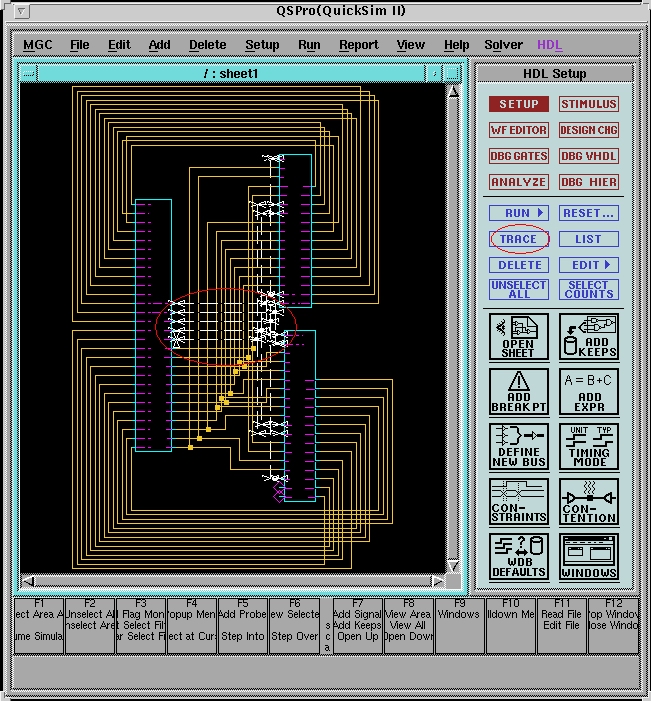Open the Add Expr tool
The image size is (651, 701).
point(589,391)
